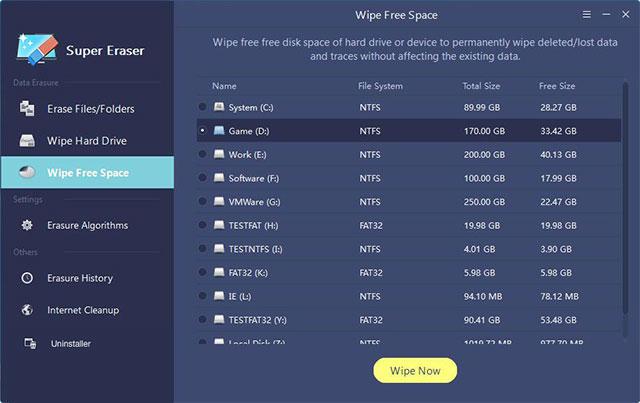Screen dimensions: 640x403
Task: Click the Erasure History clock icon
Action: click(28, 278)
